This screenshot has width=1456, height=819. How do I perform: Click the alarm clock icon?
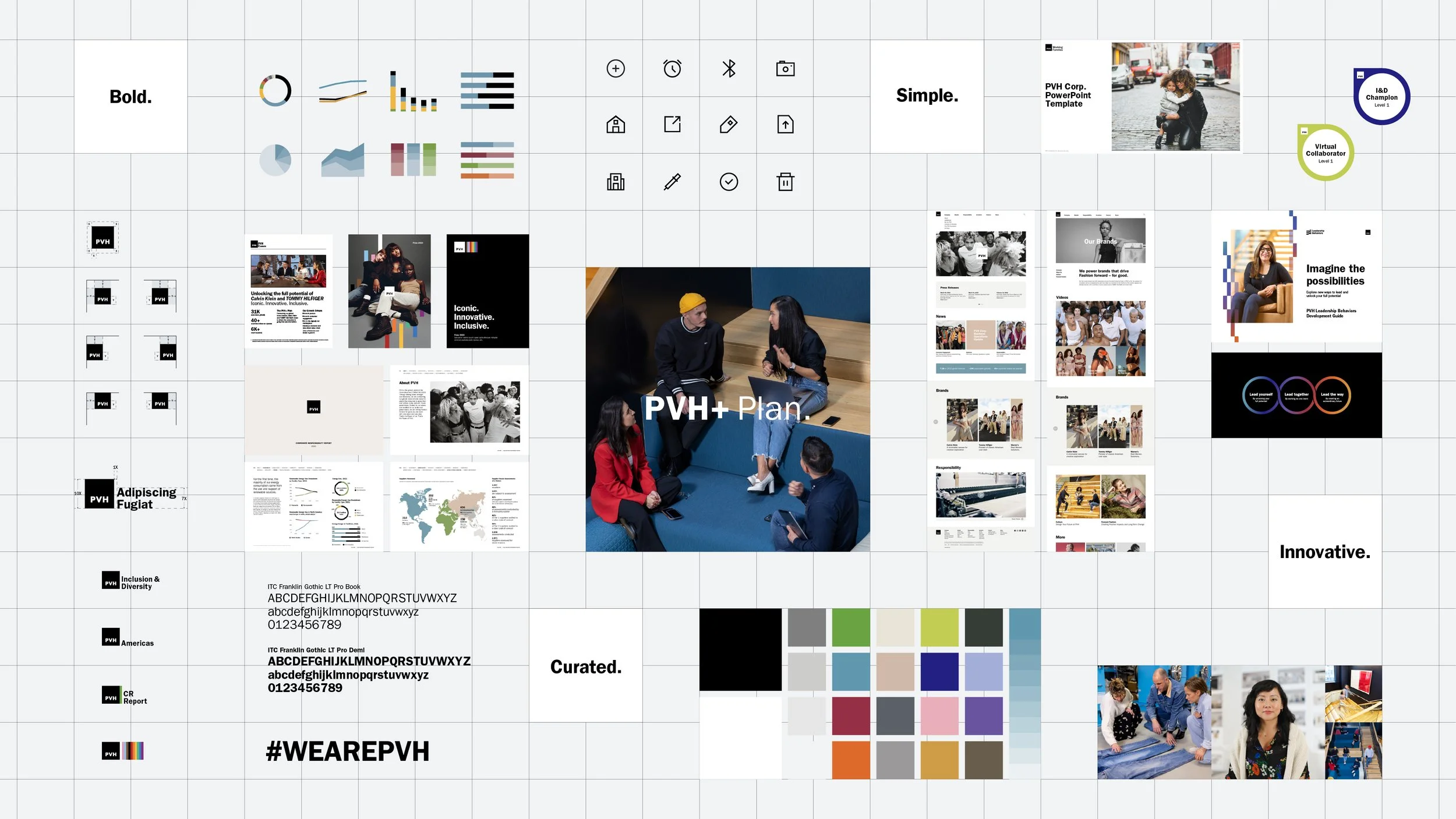672,69
